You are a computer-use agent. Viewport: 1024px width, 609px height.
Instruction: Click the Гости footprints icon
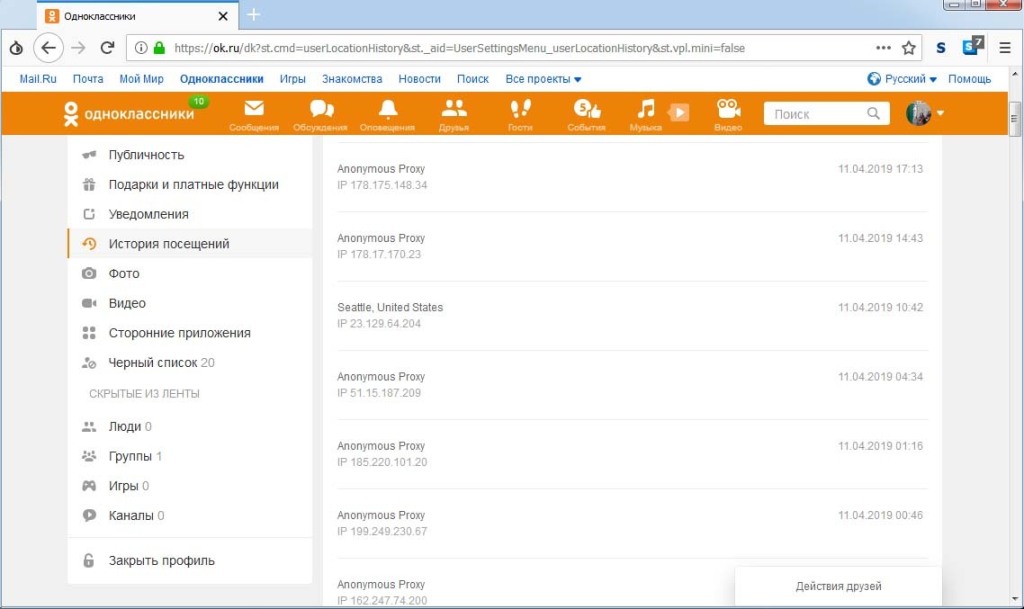pos(520,110)
